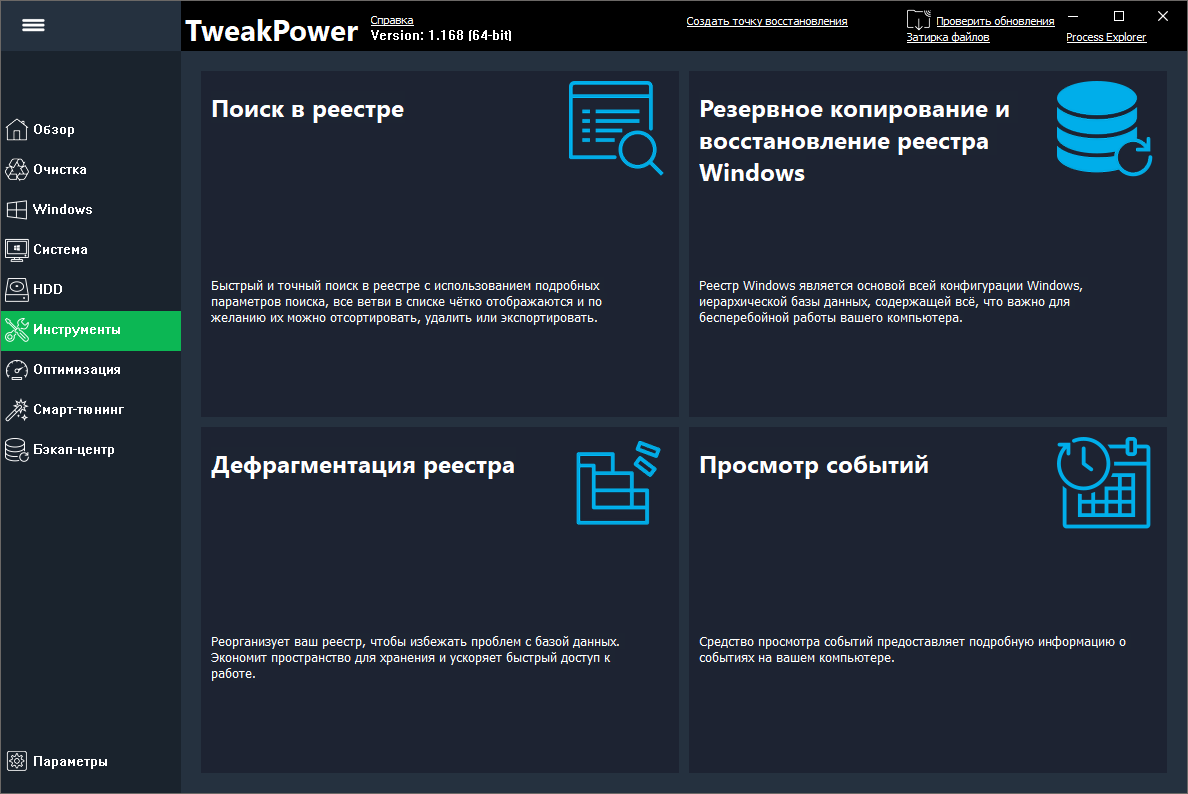Click the TweakPower title logo
1188x794 pixels.
(x=271, y=31)
